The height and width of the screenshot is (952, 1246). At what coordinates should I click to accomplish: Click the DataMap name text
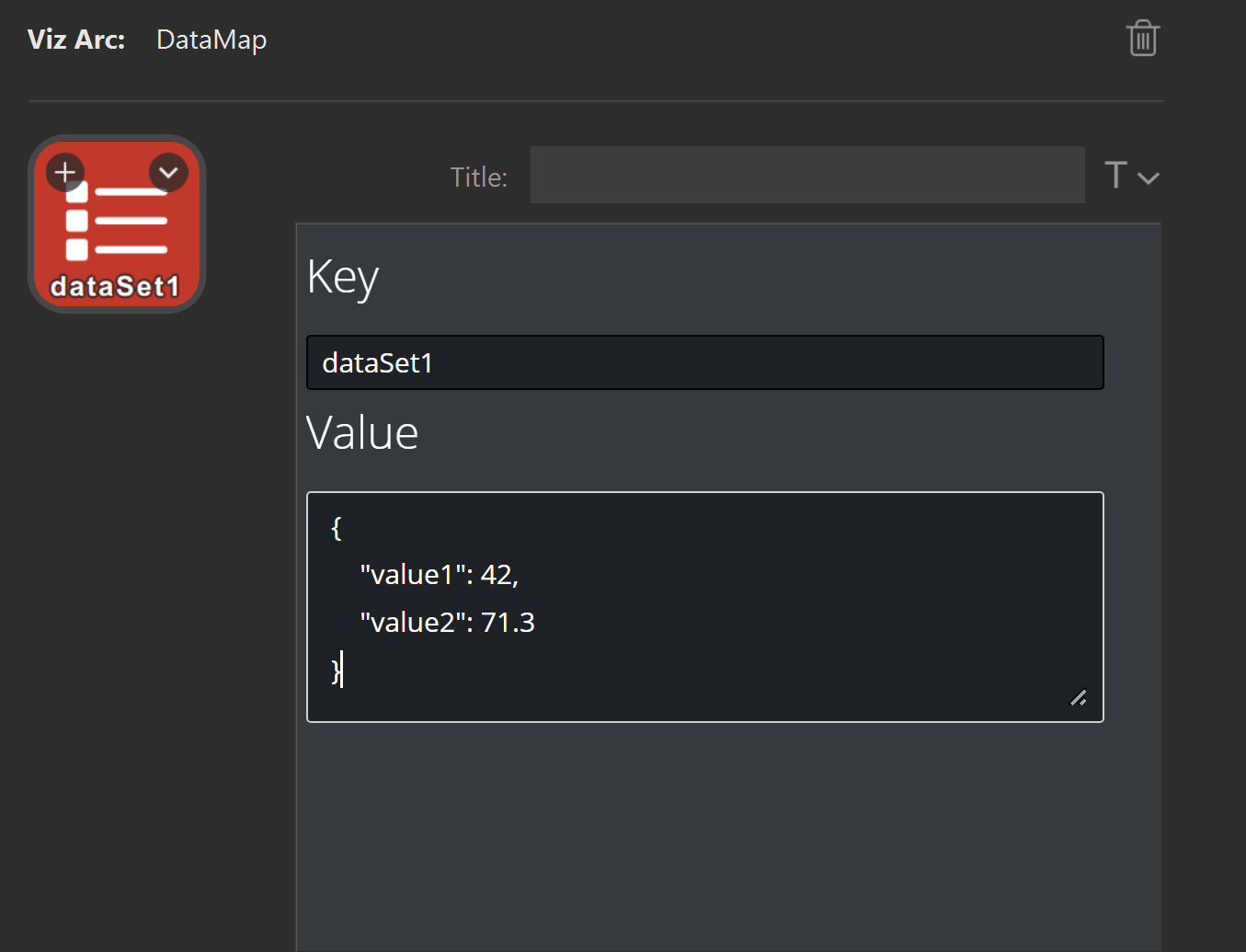(x=211, y=40)
